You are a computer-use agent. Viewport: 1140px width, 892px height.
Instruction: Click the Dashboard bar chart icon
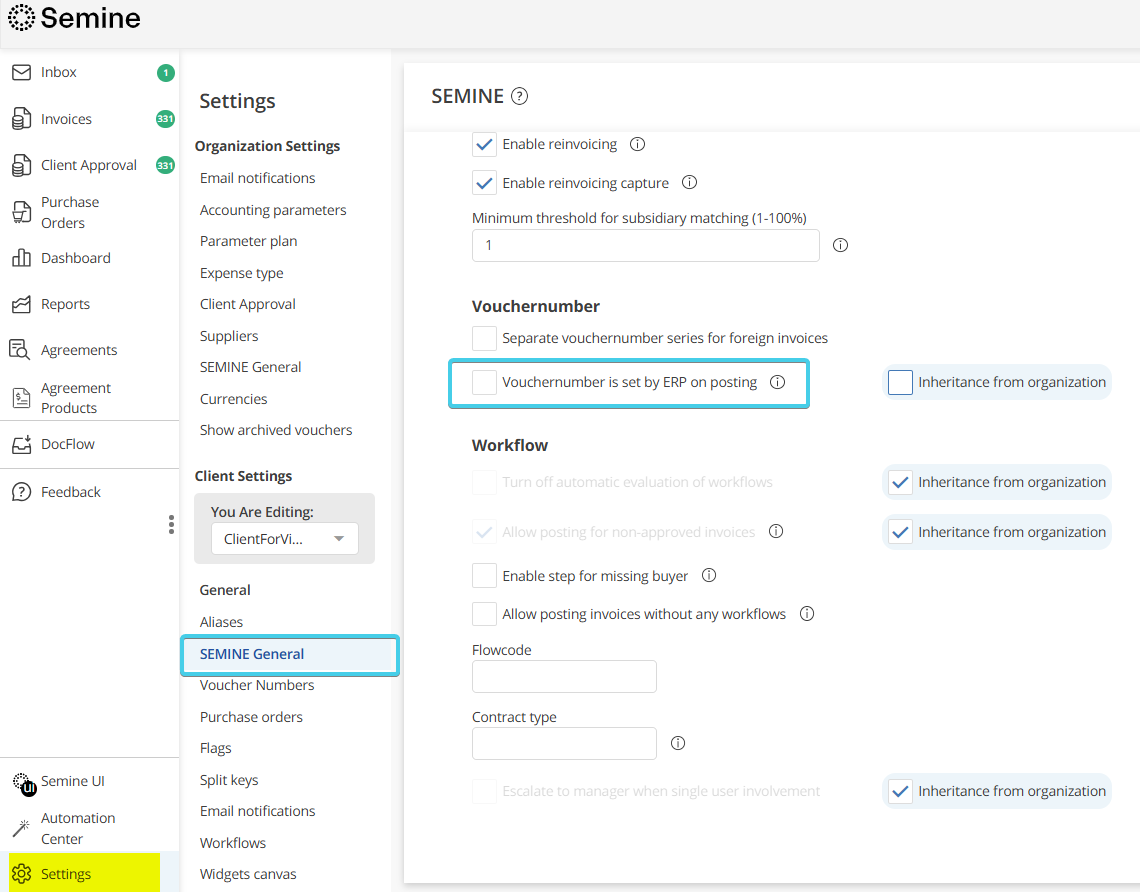(x=21, y=258)
